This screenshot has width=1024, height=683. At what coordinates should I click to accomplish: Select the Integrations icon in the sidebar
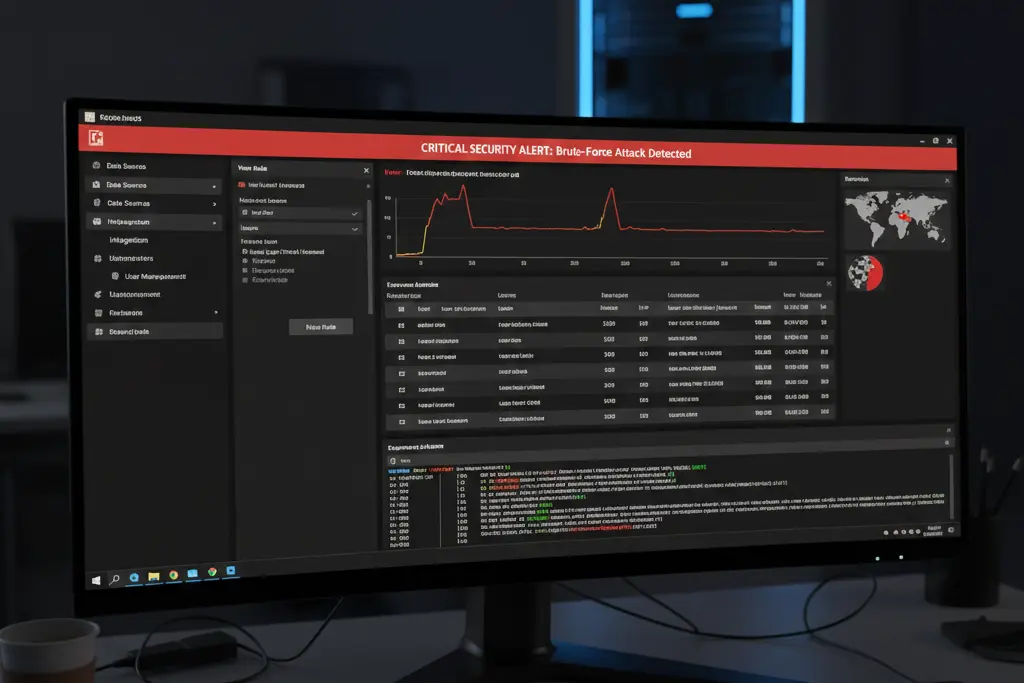pos(99,222)
